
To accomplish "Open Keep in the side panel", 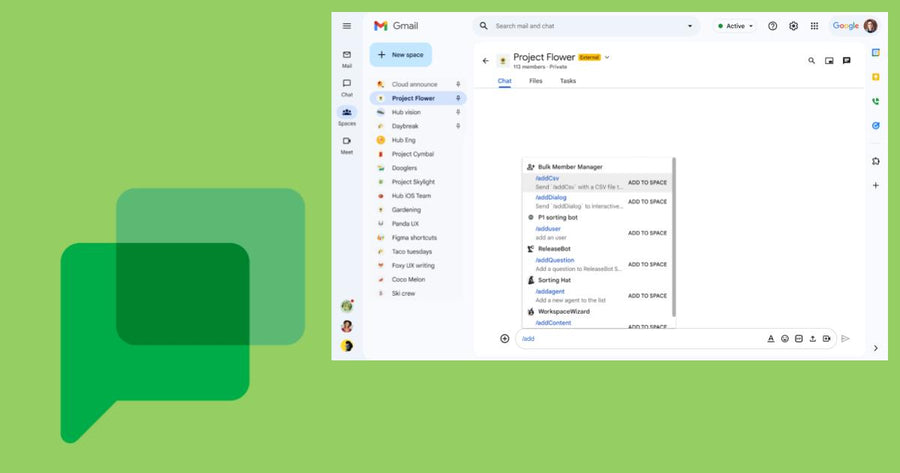I will pos(876,77).
